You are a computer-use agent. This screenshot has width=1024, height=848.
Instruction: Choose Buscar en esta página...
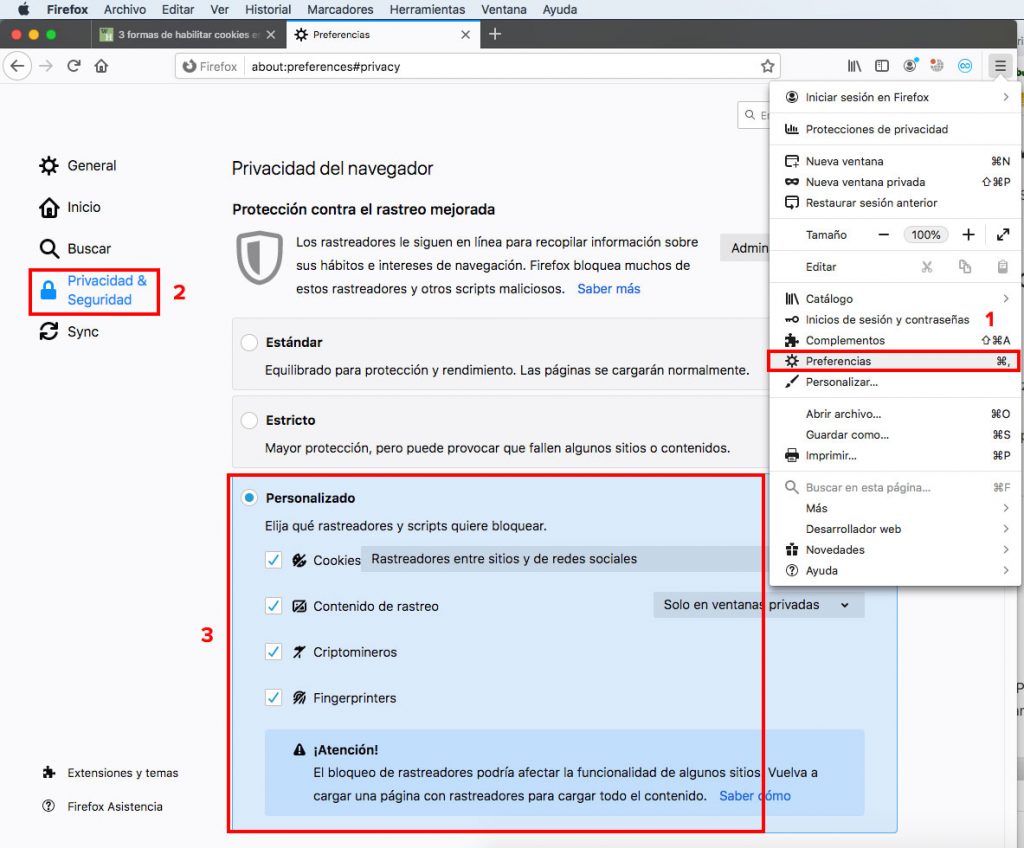[x=895, y=487]
